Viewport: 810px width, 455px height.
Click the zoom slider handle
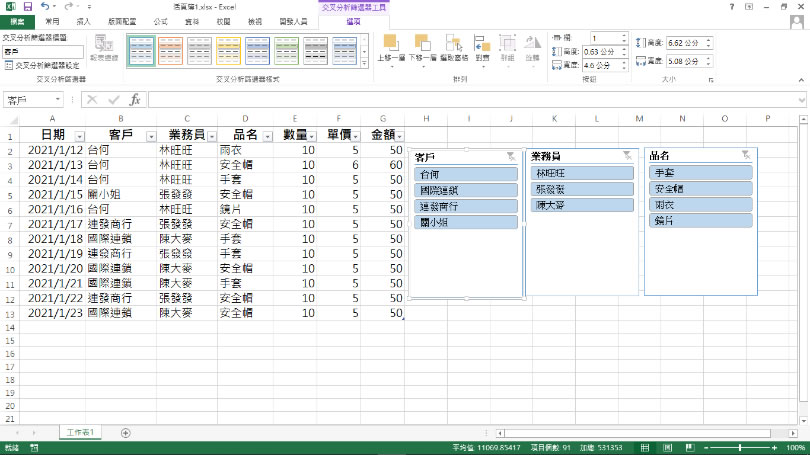coord(740,448)
